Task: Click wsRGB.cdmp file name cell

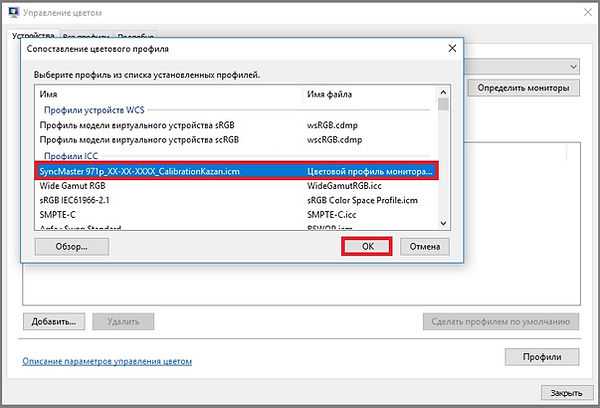Action: [x=332, y=125]
